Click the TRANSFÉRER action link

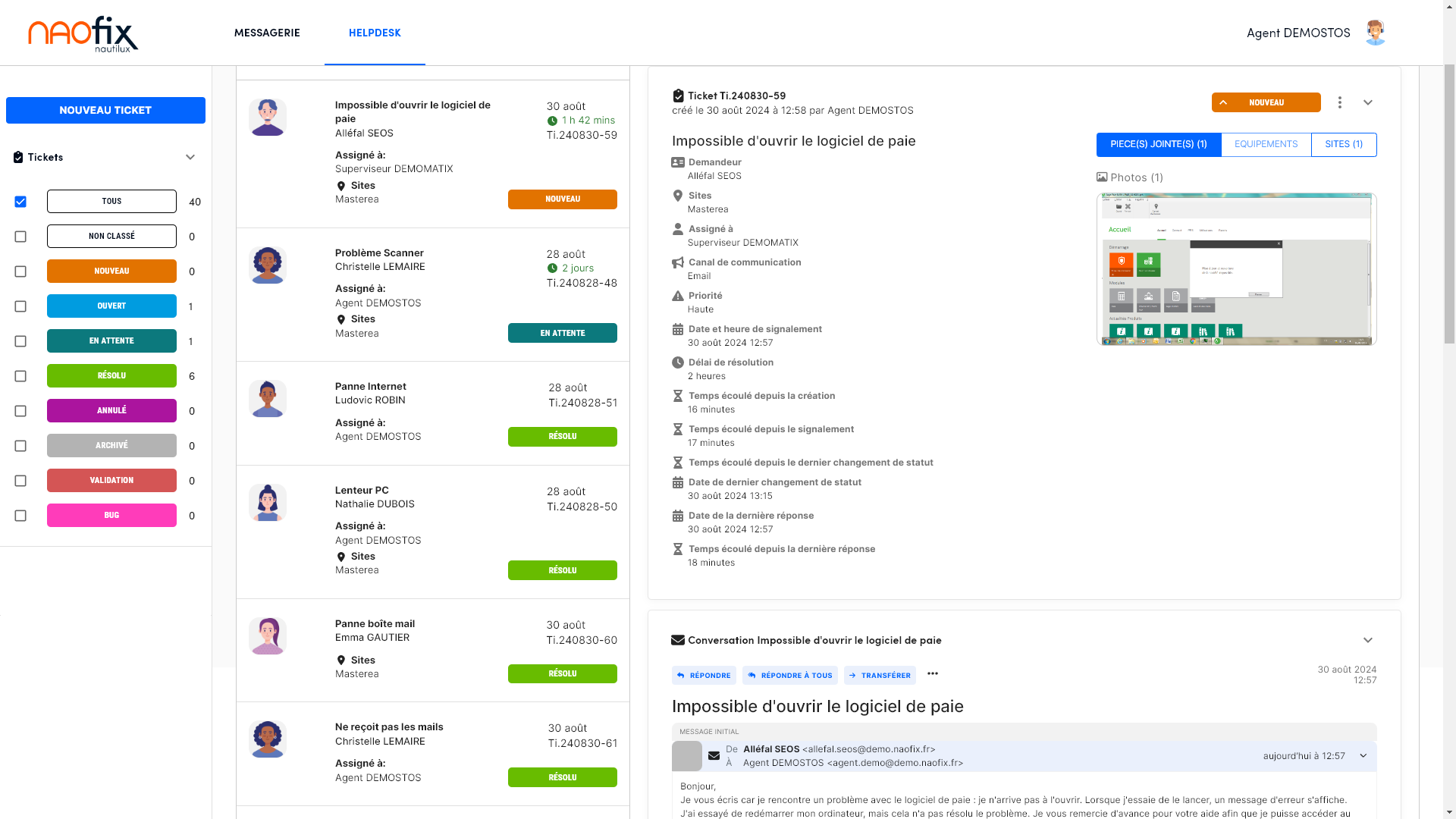tap(880, 675)
